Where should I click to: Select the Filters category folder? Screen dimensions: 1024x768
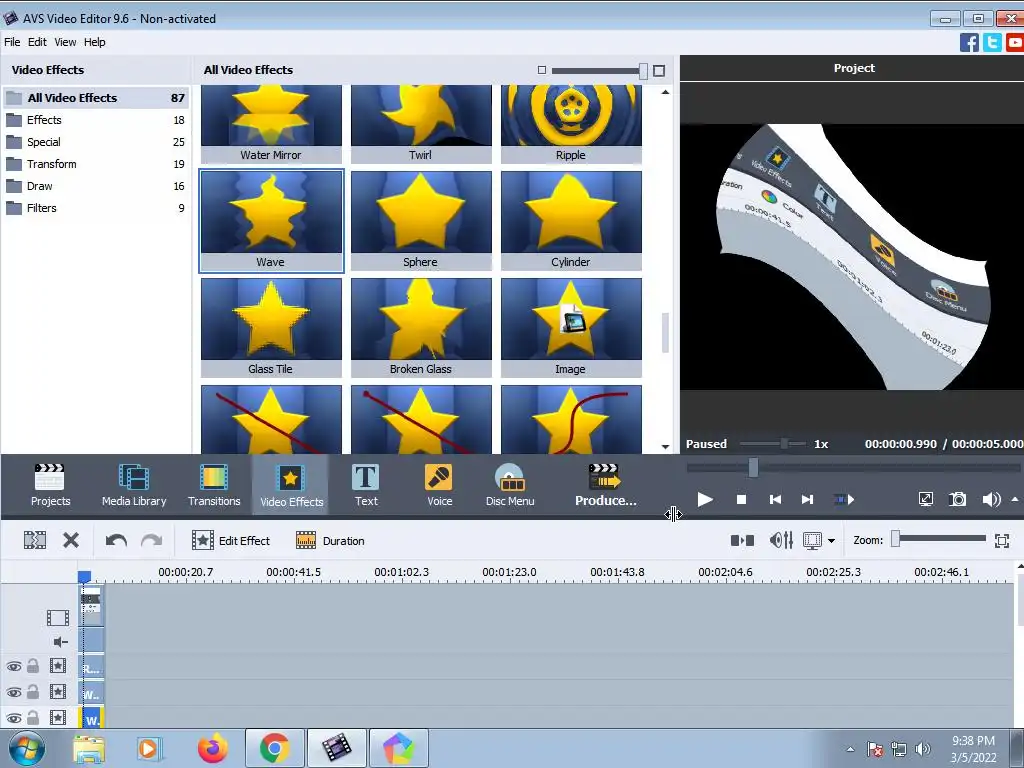tap(96, 208)
